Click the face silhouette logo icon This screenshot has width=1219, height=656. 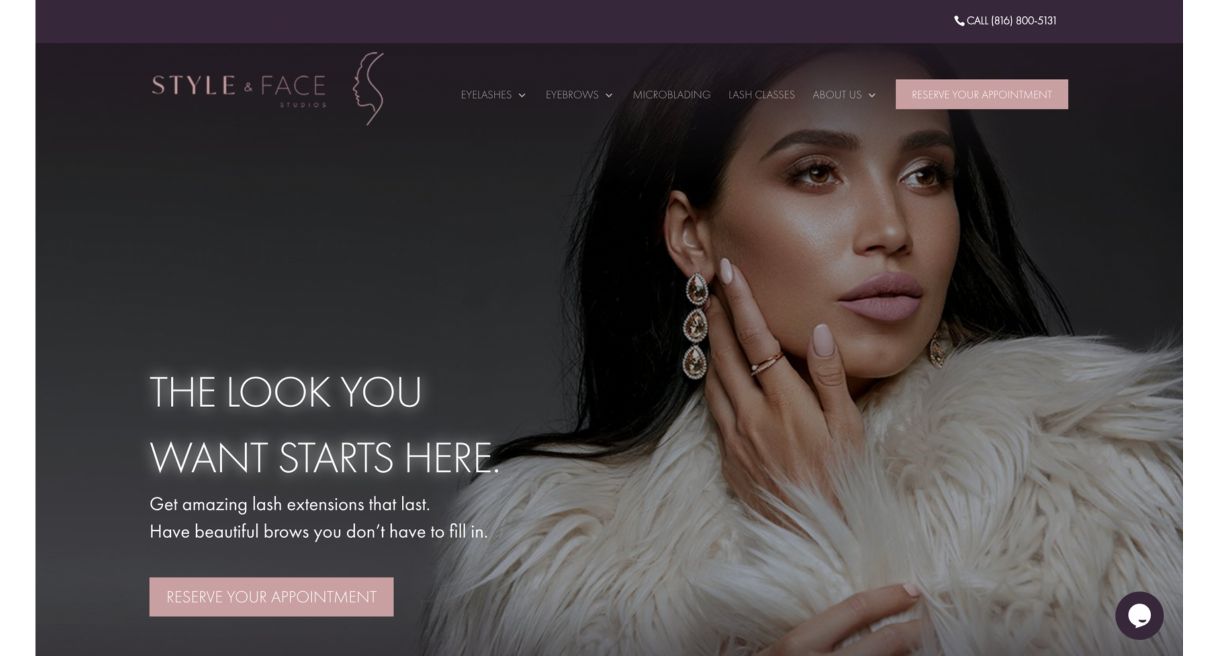[369, 88]
